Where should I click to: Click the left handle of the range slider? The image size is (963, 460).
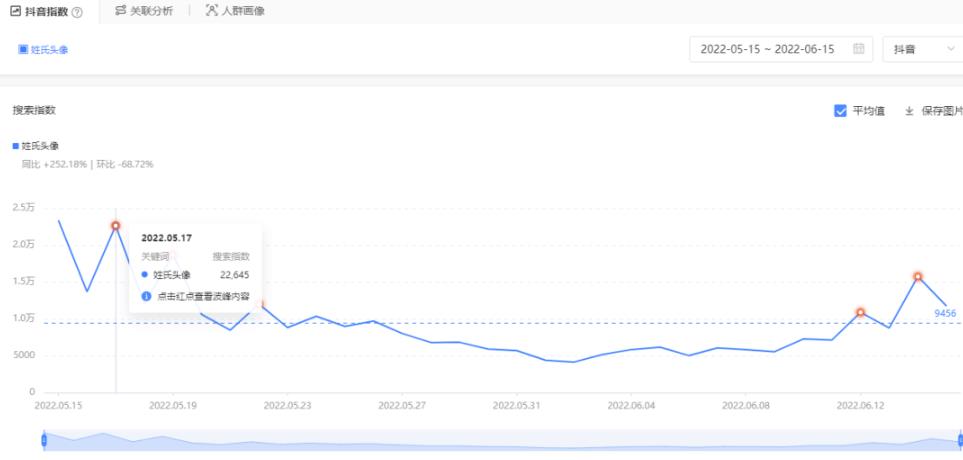click(43, 440)
